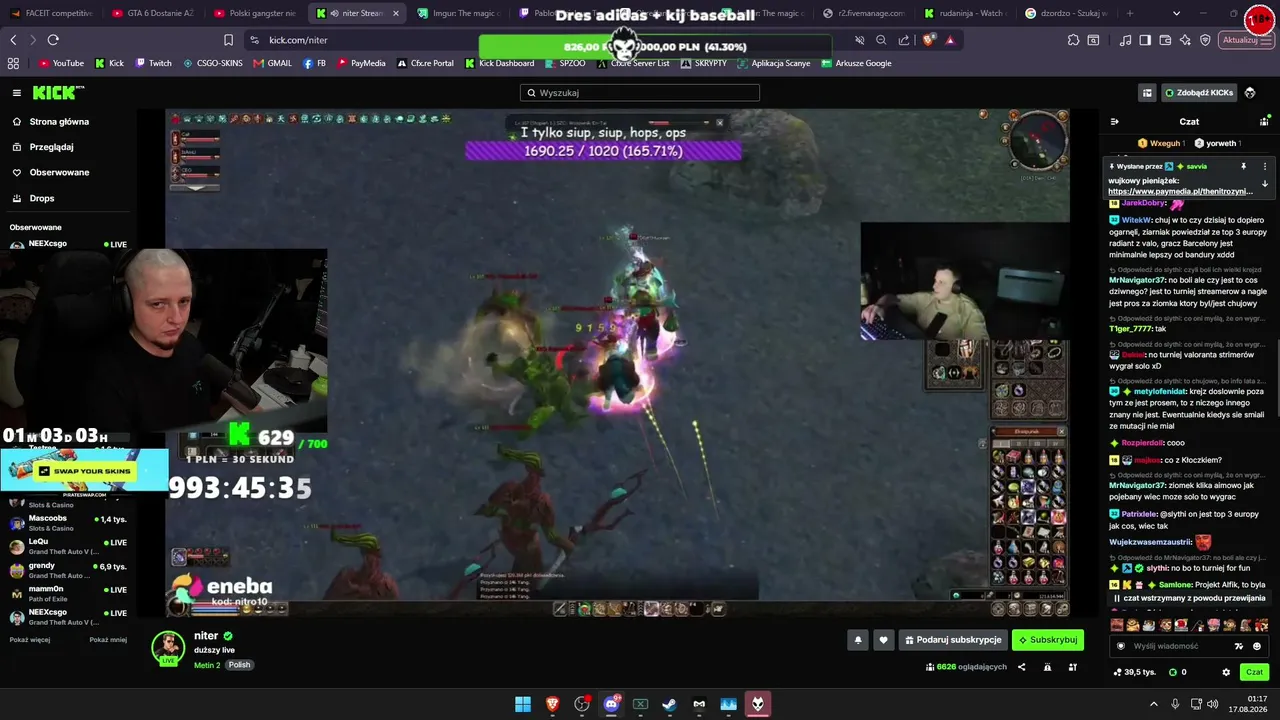Viewport: 1280px width, 720px height.
Task: Click the Zdobądź KICKs button
Action: (1199, 93)
